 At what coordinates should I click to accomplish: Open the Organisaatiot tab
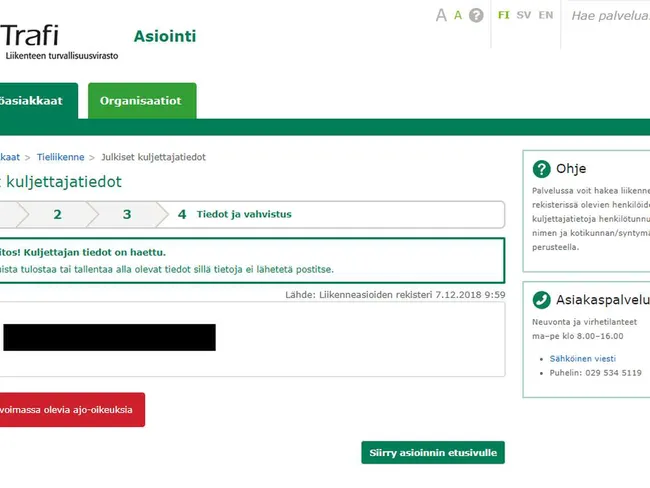(x=141, y=101)
